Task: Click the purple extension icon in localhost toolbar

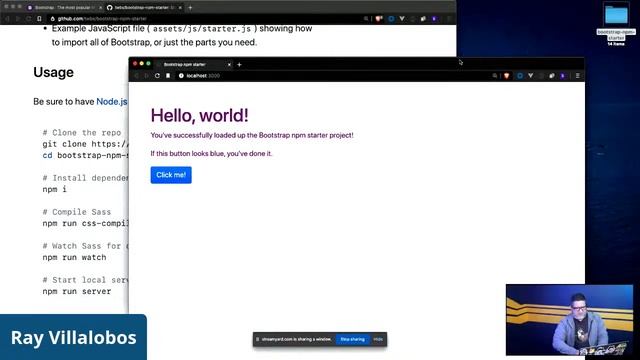Action: 562,76
